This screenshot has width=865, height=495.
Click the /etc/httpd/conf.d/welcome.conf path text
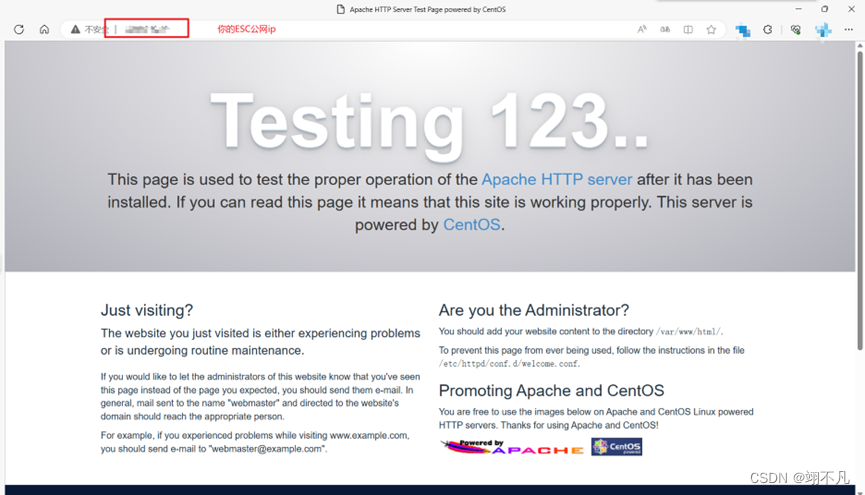click(508, 364)
